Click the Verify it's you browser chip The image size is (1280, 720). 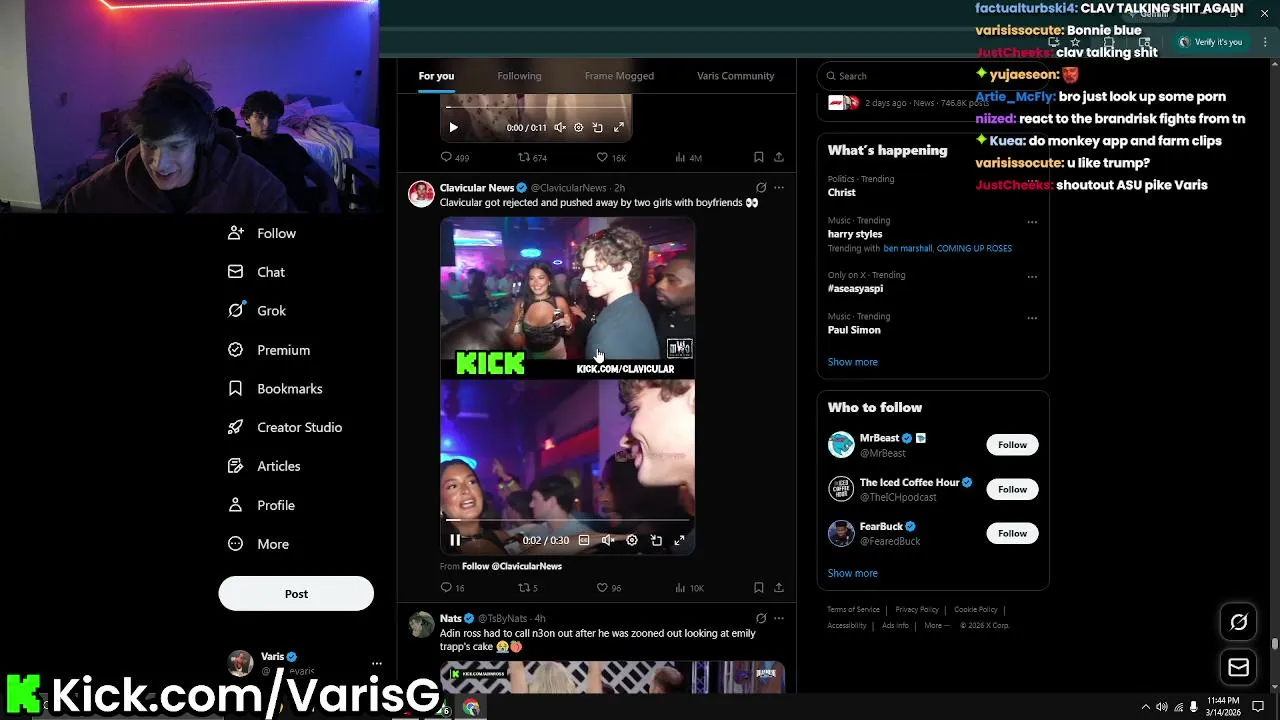[x=1210, y=42]
